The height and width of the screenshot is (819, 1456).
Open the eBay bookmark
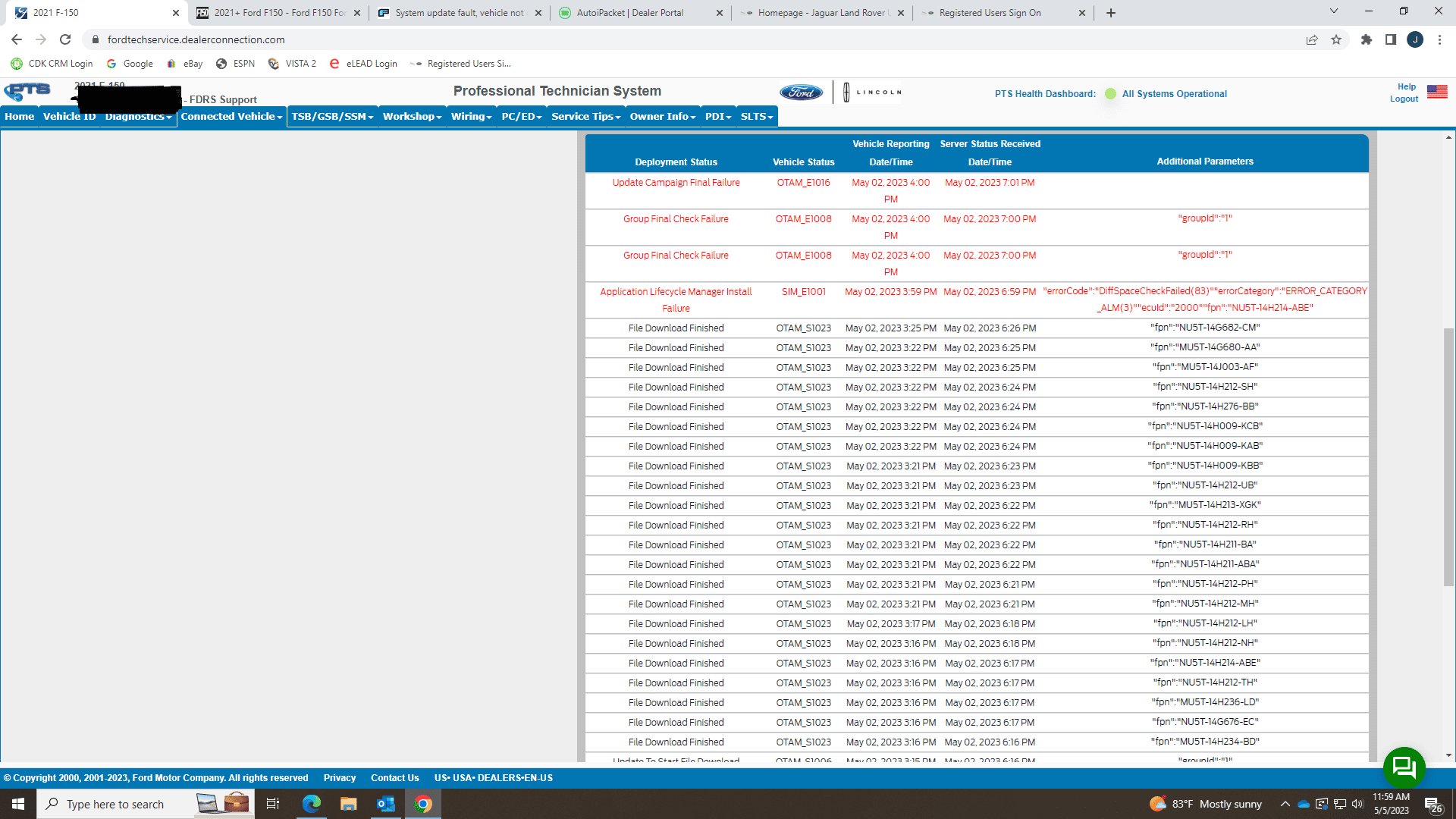point(185,64)
